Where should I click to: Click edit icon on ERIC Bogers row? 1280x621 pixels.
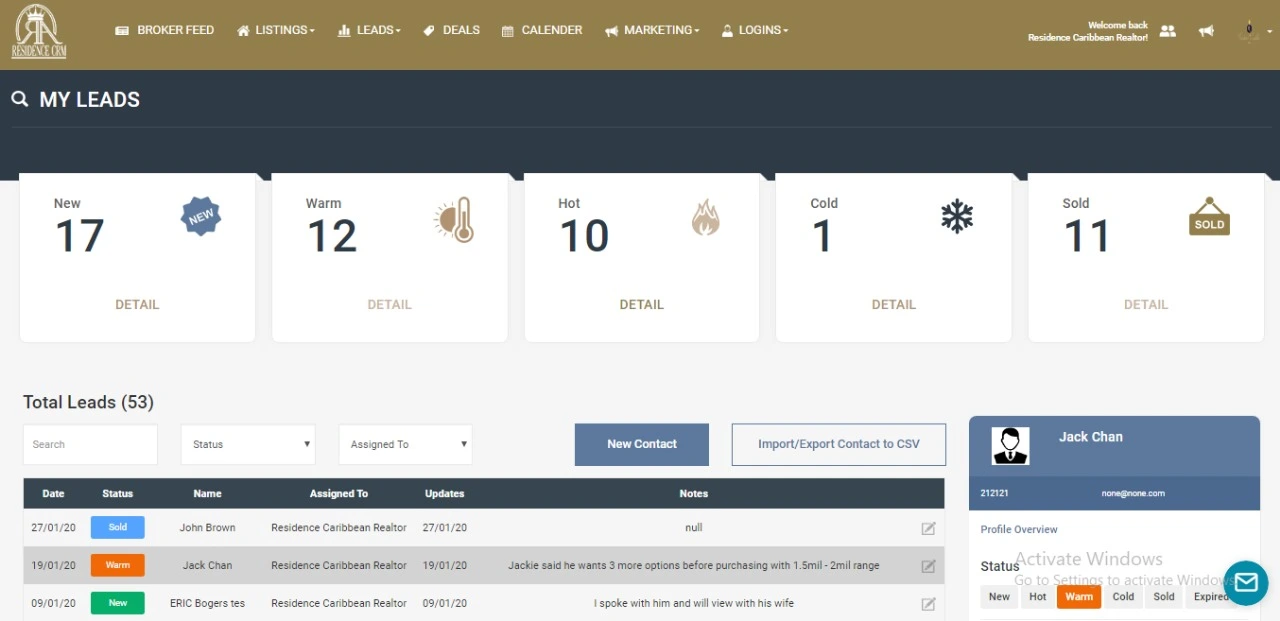(x=928, y=604)
